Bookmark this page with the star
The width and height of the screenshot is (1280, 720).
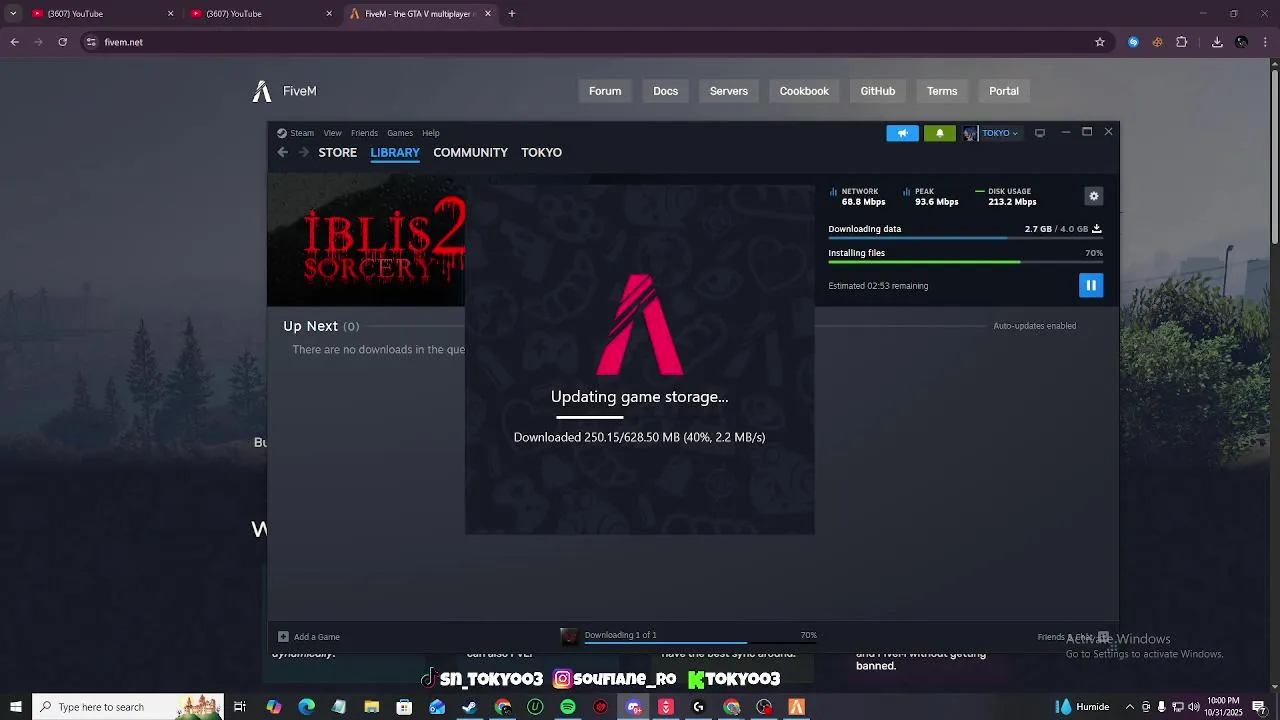tap(1100, 42)
